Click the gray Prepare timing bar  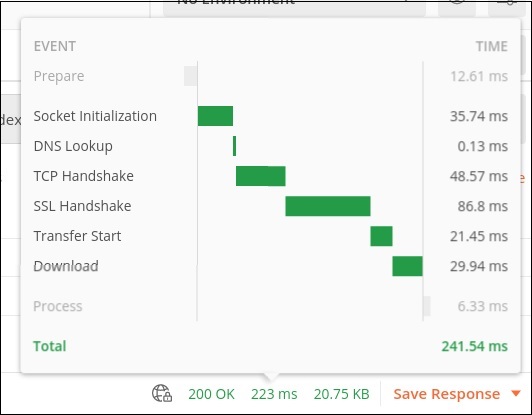coord(190,76)
